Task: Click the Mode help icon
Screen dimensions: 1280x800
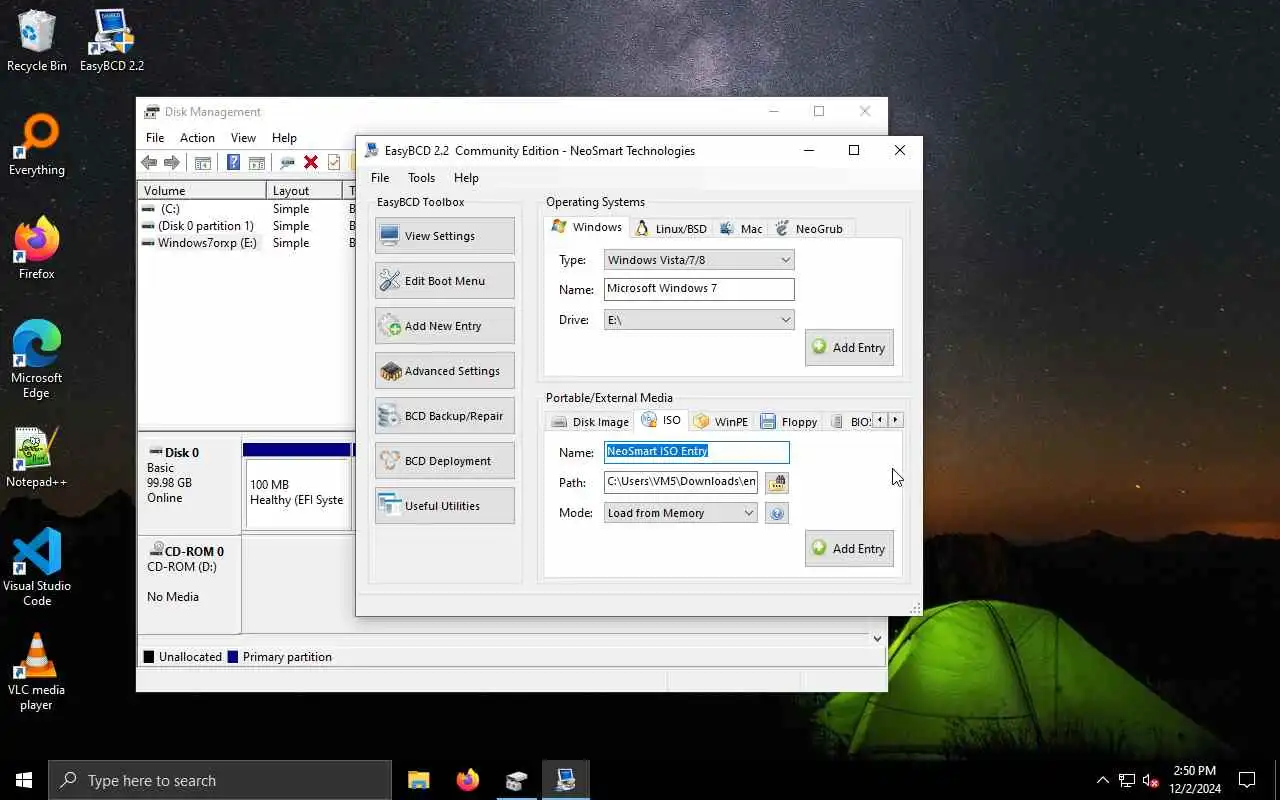Action: [777, 513]
